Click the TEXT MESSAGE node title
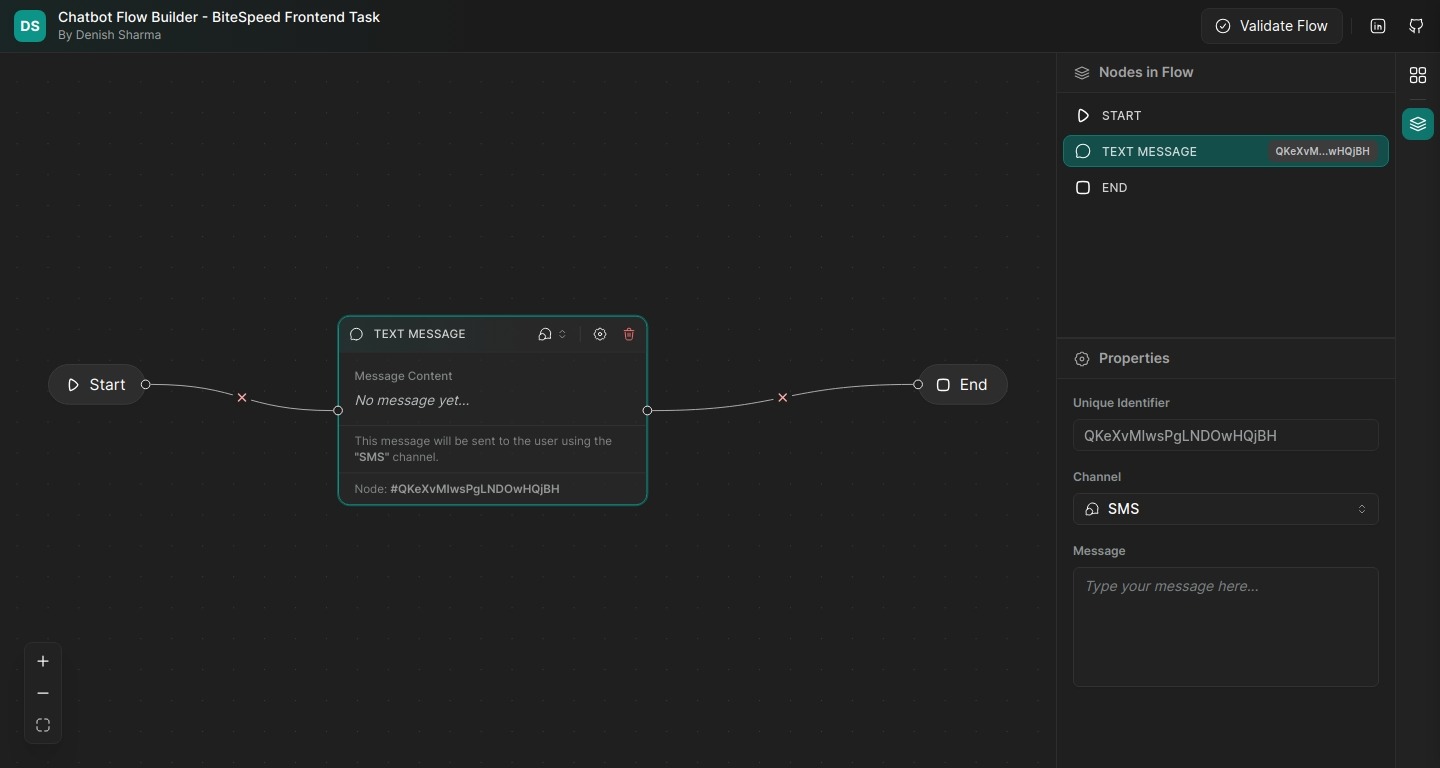This screenshot has width=1440, height=768. [x=420, y=334]
